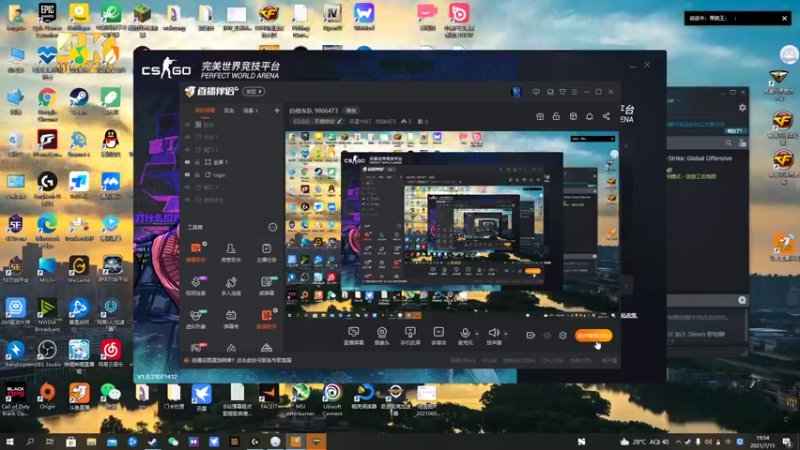Open the message icon in the title bar
This screenshot has height=450, width=800.
tap(536, 92)
